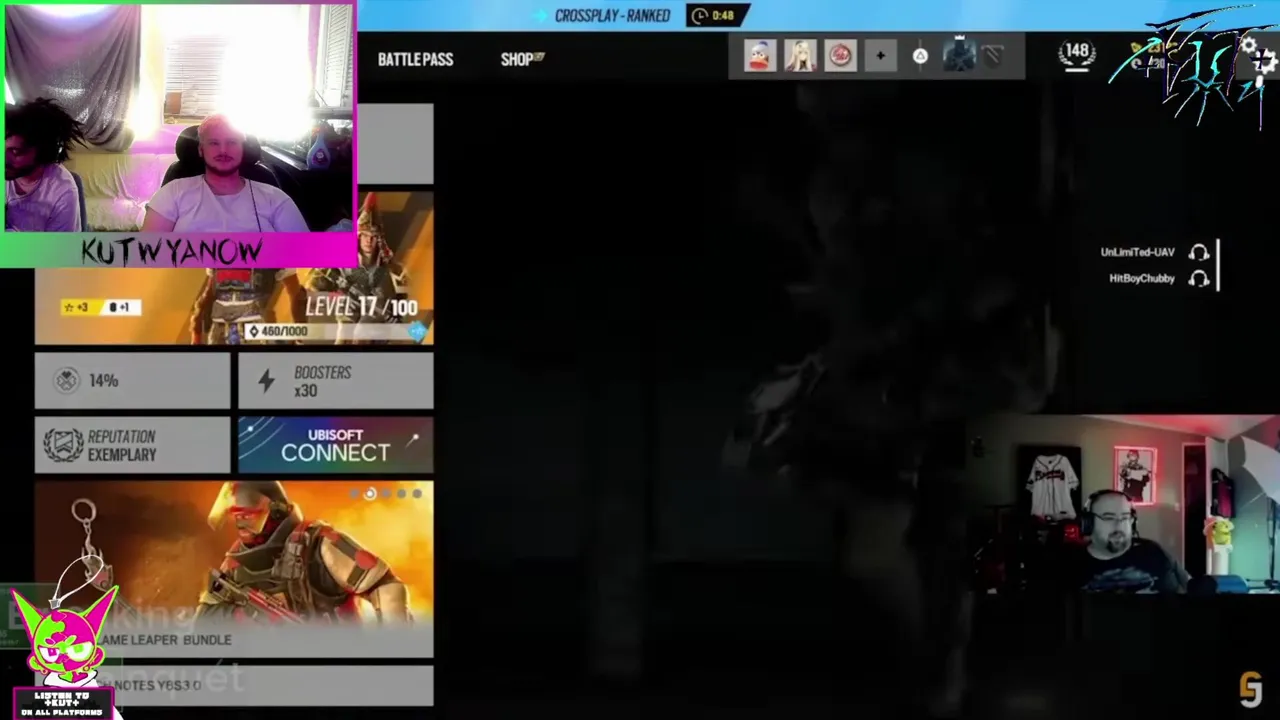Open Reputation Exemplary tile
This screenshot has height=720, width=1280.
tap(132, 445)
